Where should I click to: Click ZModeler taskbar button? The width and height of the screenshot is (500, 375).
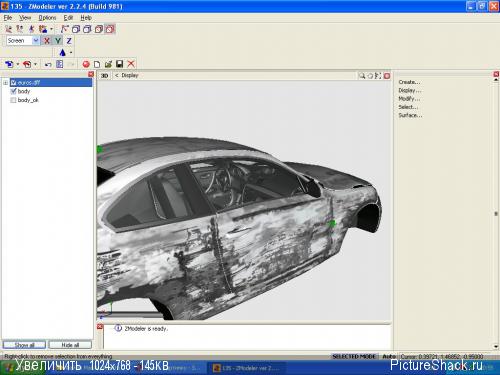[x=248, y=368]
